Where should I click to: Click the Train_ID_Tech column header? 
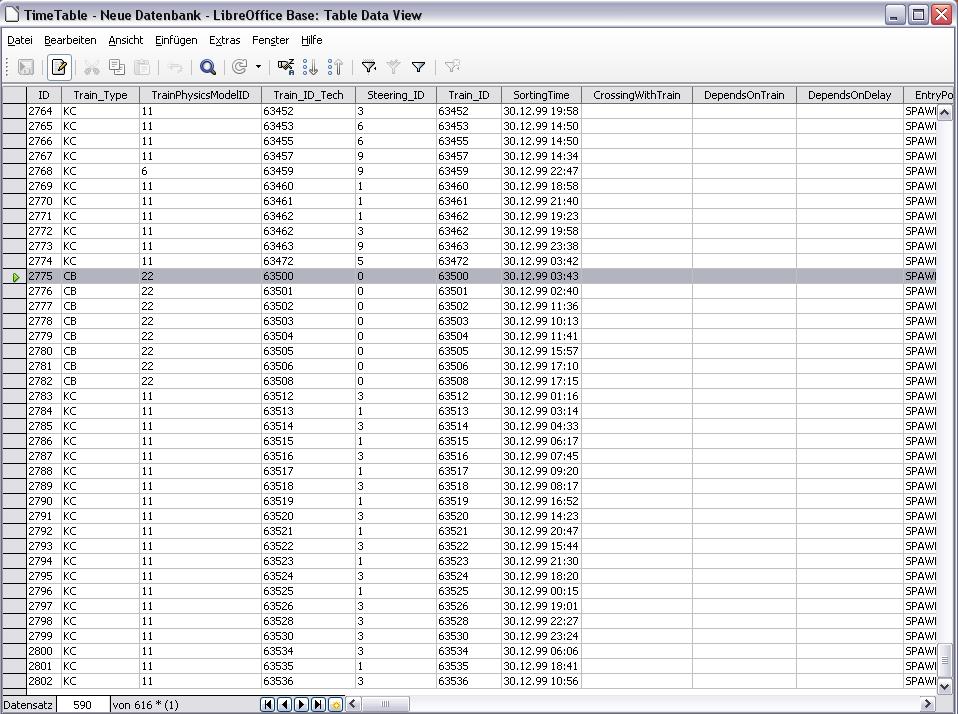click(x=309, y=95)
